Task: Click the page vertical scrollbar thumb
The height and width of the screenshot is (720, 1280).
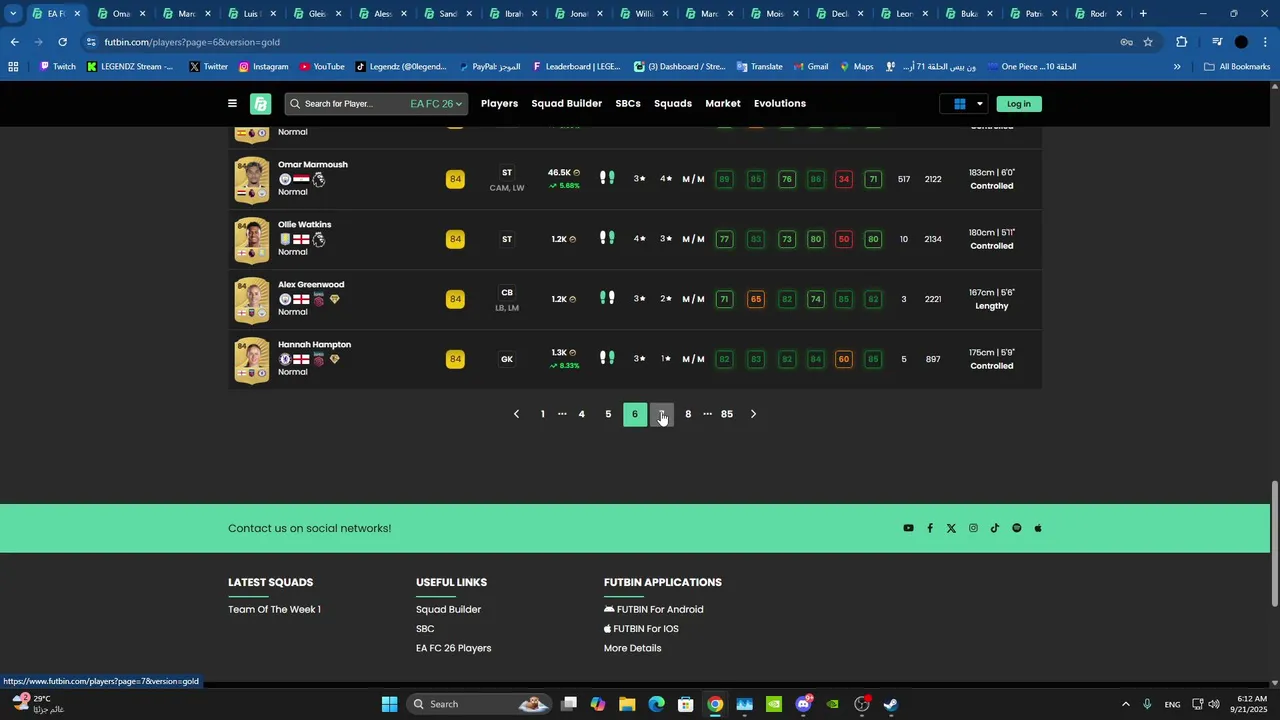Action: point(1274,543)
